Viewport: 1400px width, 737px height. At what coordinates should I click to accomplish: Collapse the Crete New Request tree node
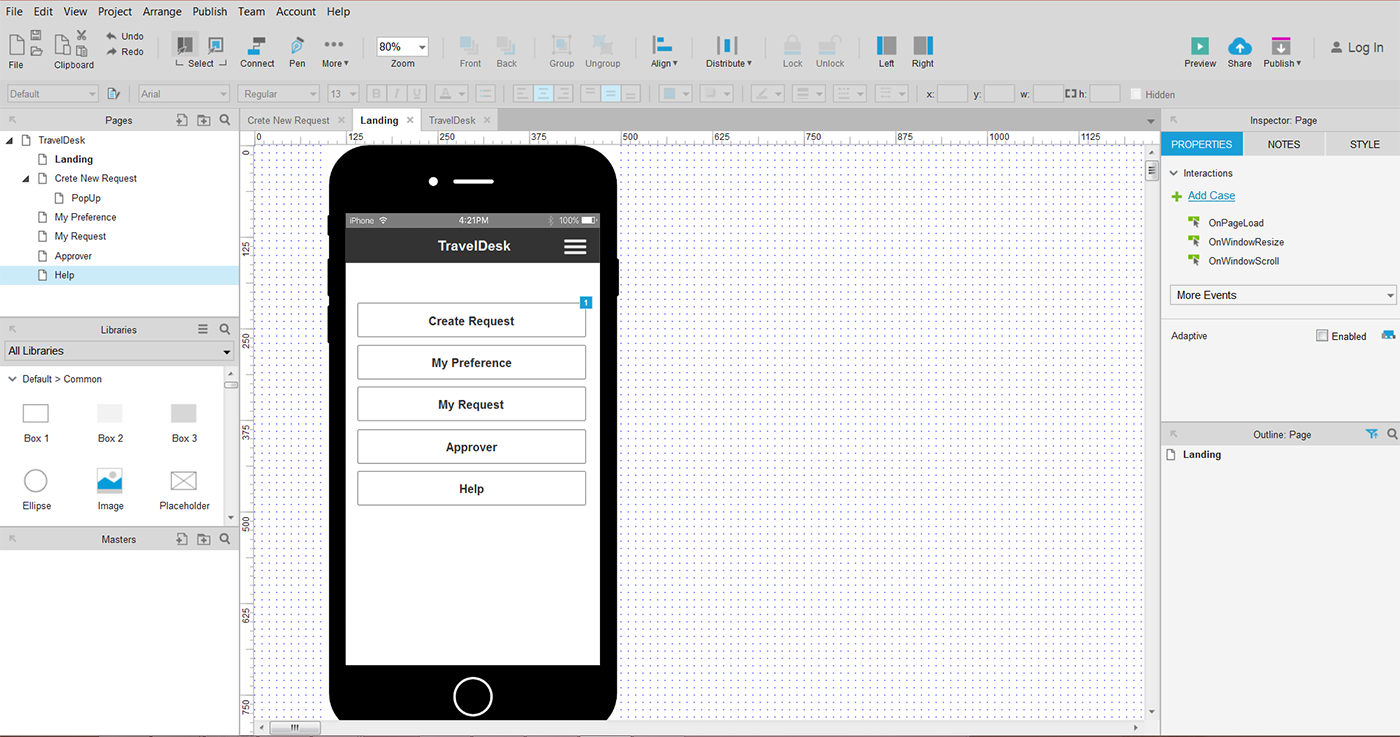pos(26,178)
